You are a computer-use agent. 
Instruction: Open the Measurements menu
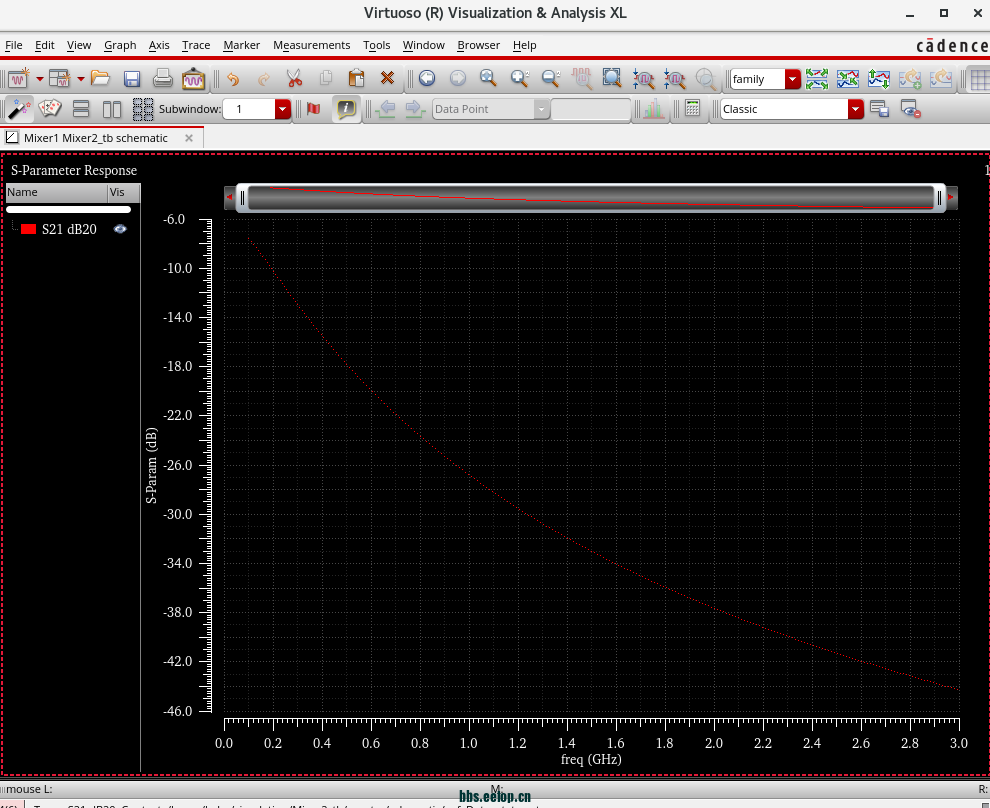pyautogui.click(x=311, y=45)
